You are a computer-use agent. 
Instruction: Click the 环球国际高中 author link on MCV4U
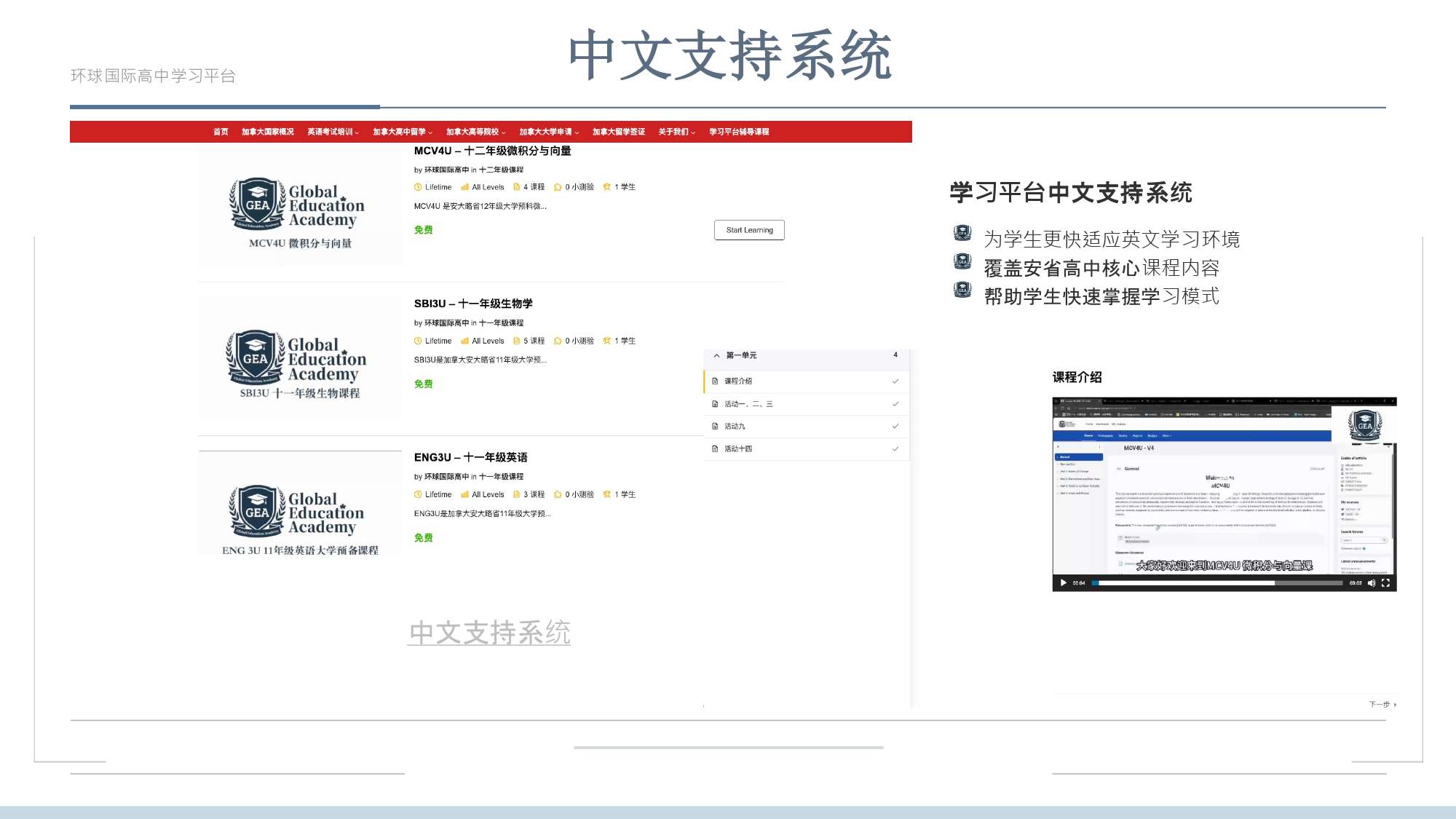point(447,170)
